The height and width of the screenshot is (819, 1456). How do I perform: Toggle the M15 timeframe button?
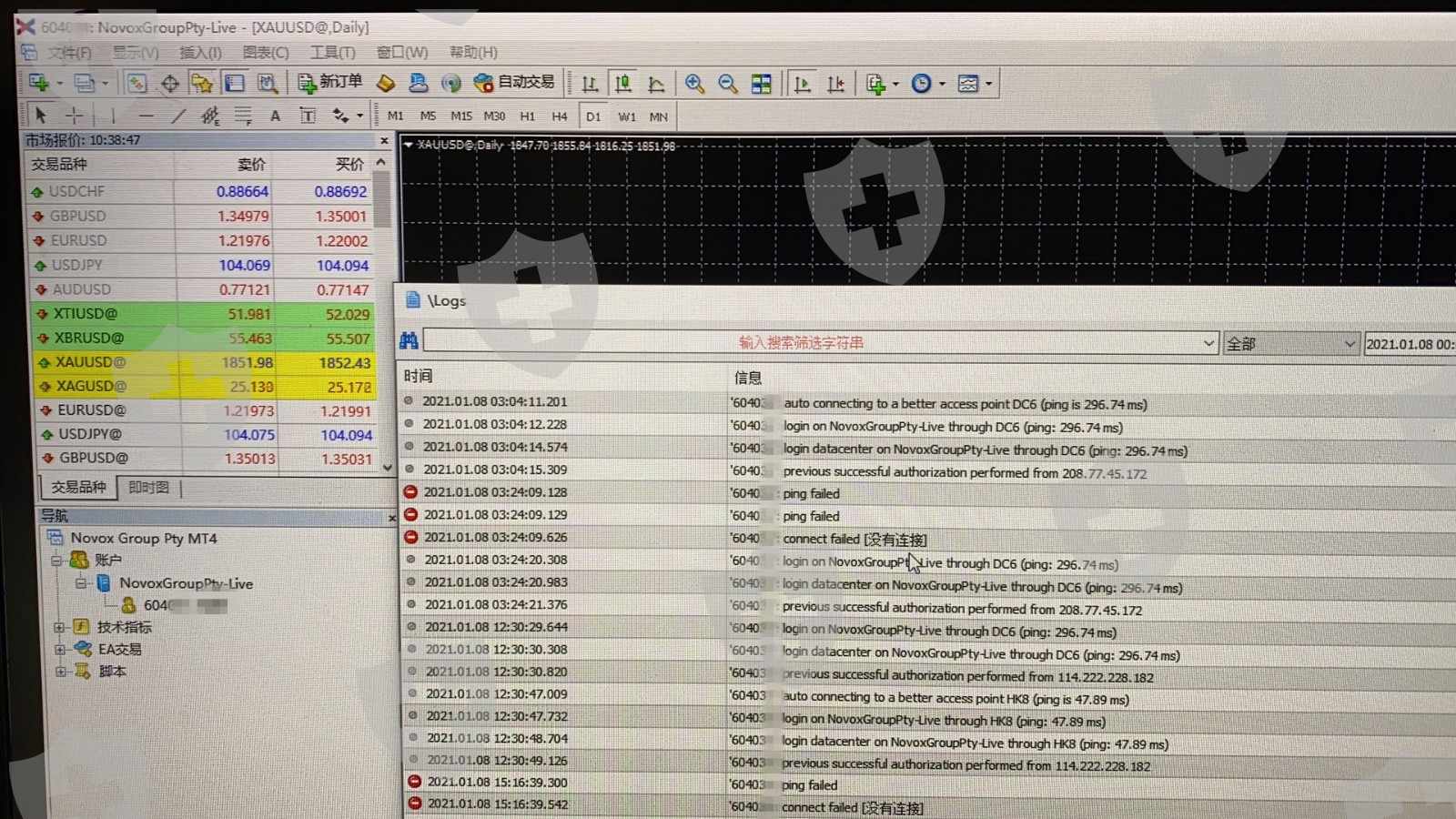click(461, 116)
